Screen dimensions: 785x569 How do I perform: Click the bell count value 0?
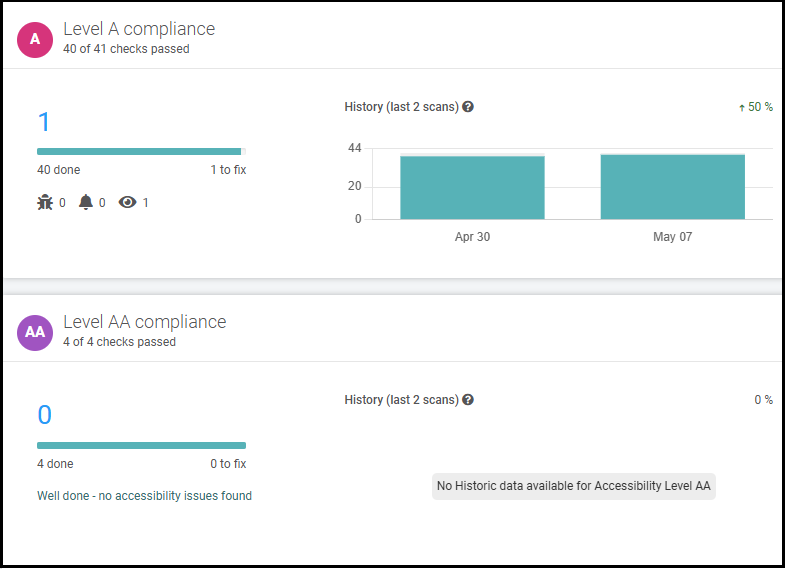102,203
